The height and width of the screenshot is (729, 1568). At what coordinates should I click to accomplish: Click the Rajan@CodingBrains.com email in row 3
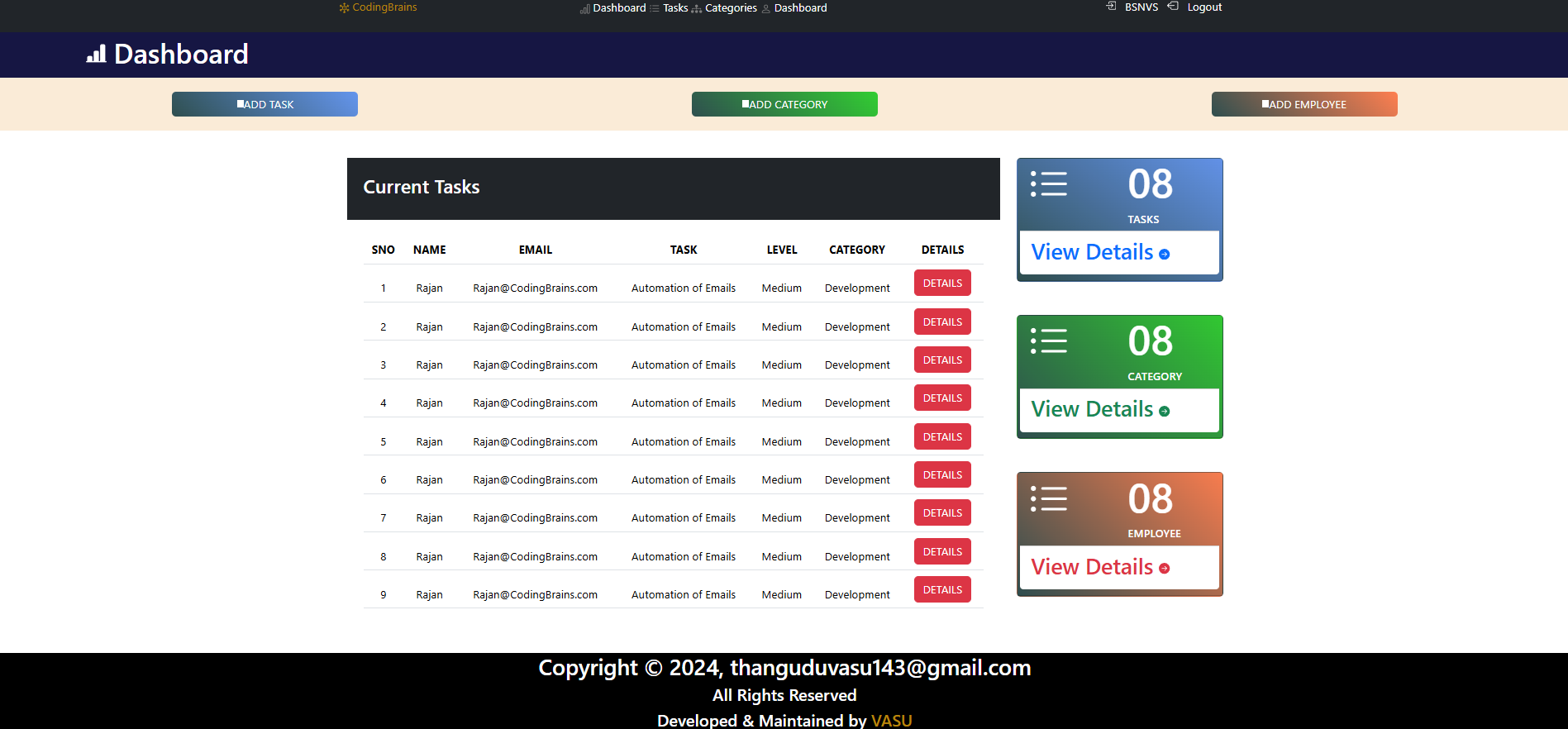click(535, 365)
